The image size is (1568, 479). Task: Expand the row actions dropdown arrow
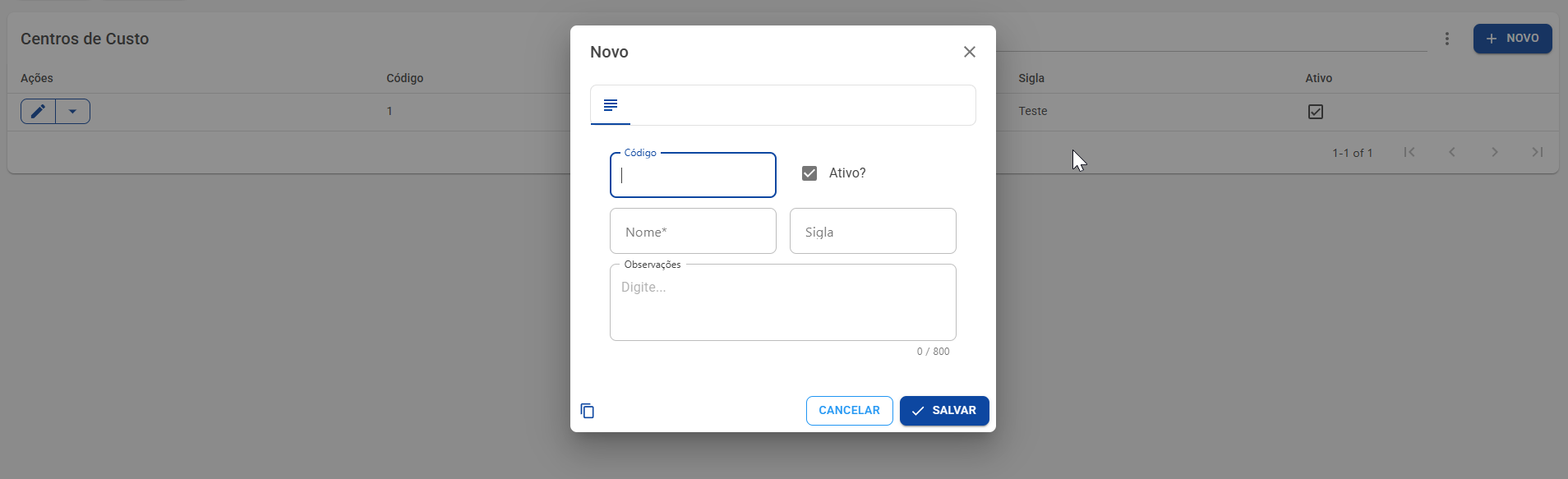(x=72, y=111)
